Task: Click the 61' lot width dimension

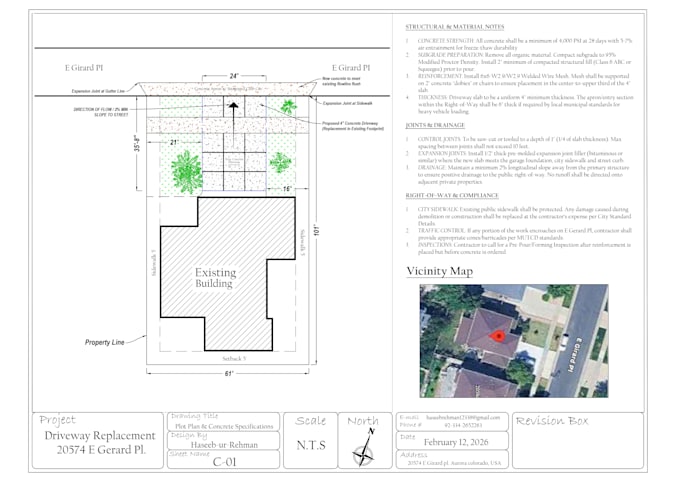Action: click(229, 373)
